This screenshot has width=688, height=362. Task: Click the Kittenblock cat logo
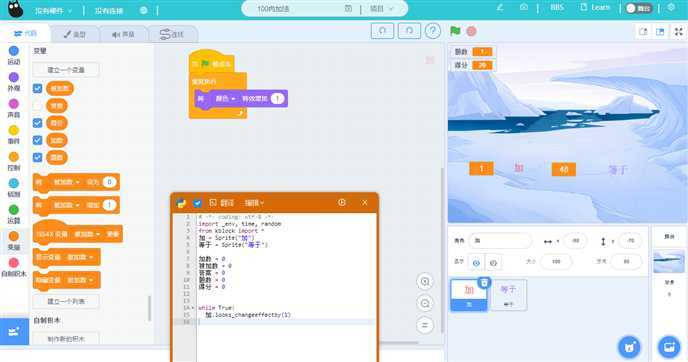[15, 9]
